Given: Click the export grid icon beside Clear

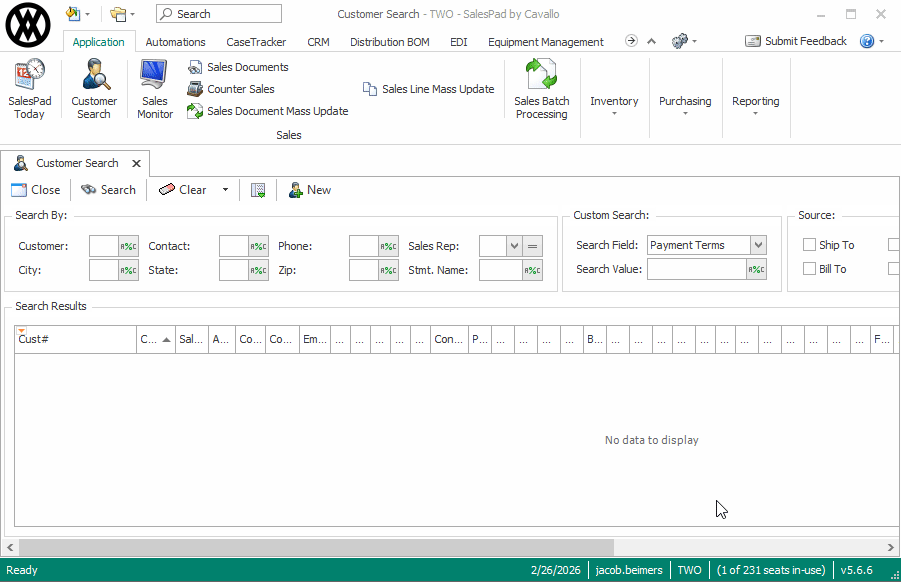Looking at the screenshot, I should (258, 190).
